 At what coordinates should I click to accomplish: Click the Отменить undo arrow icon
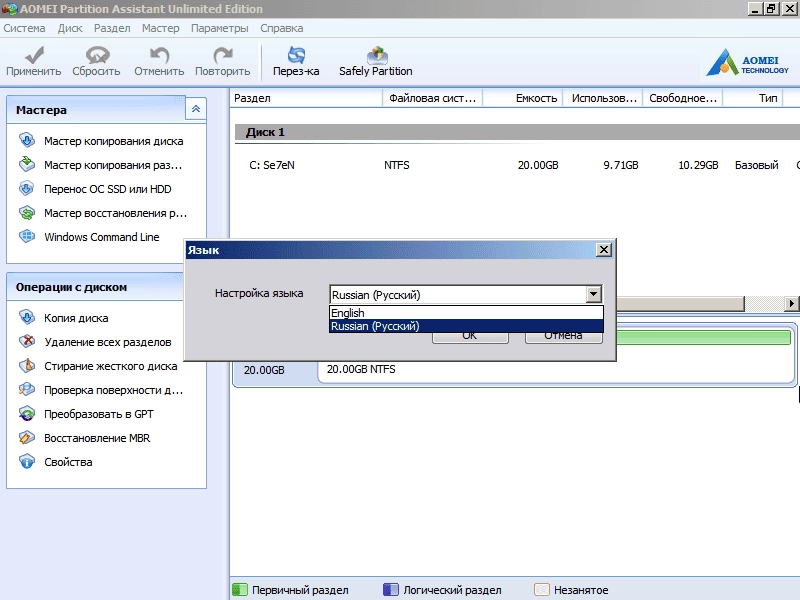pos(159,55)
